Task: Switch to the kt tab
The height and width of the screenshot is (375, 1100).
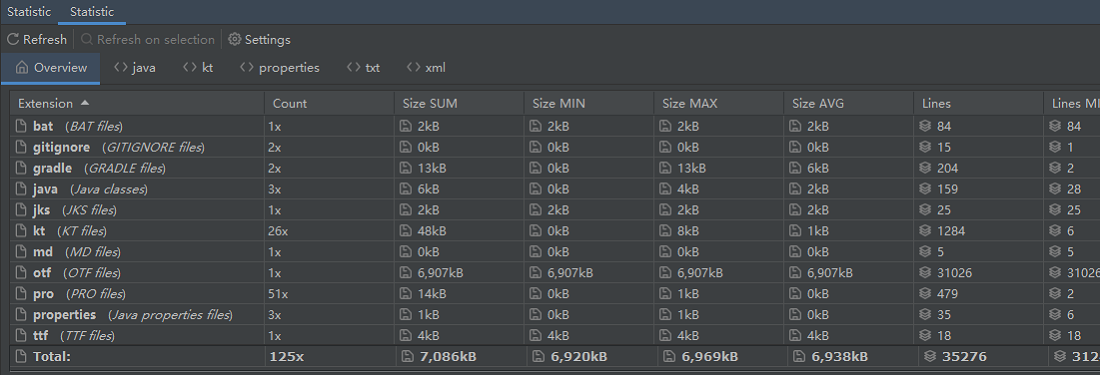Action: [x=198, y=68]
